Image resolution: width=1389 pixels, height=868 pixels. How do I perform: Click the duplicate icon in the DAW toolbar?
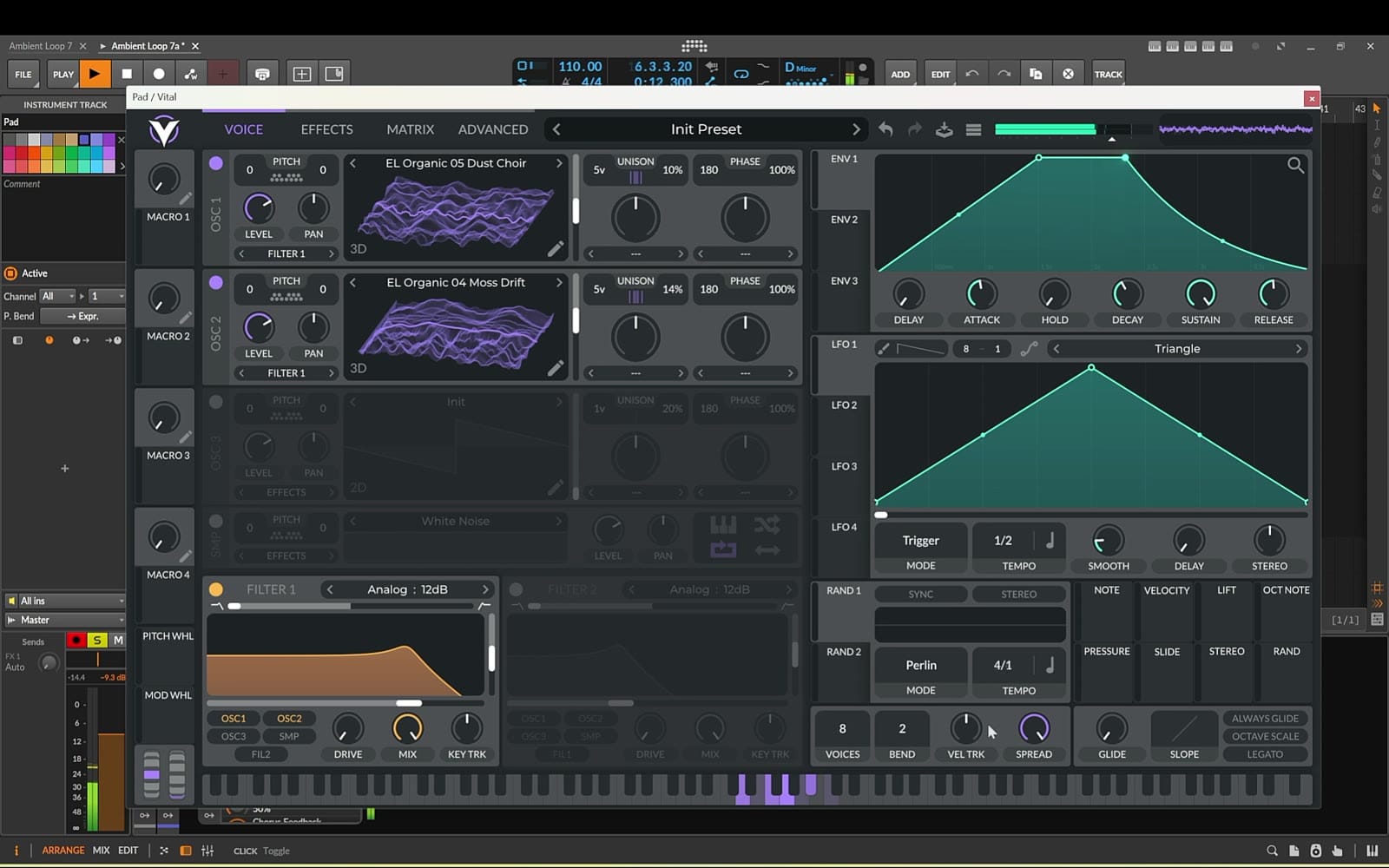[1036, 74]
